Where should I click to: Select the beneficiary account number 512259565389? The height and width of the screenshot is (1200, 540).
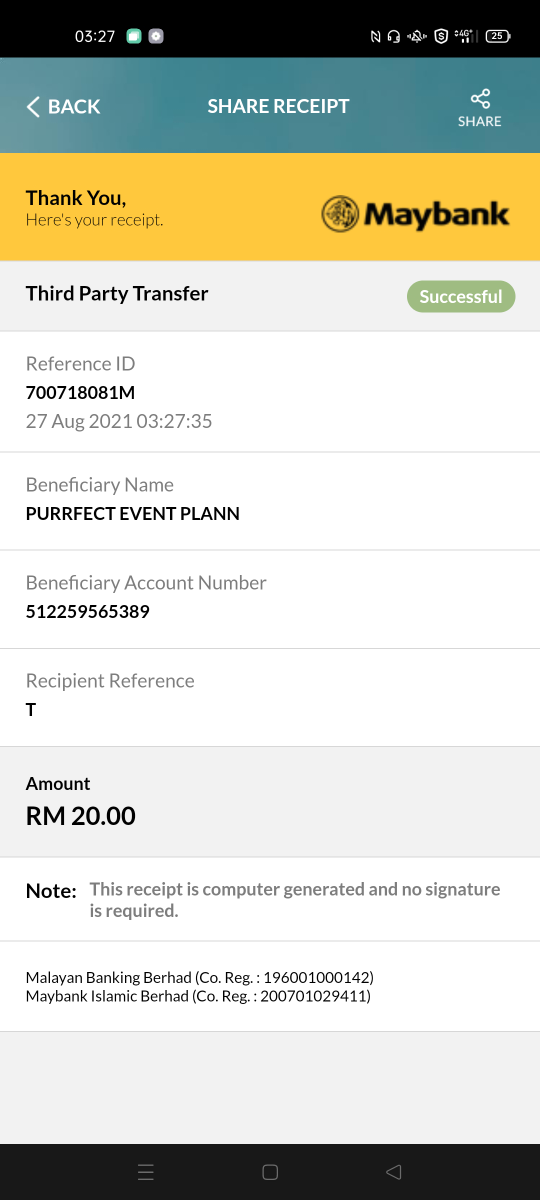tap(88, 611)
